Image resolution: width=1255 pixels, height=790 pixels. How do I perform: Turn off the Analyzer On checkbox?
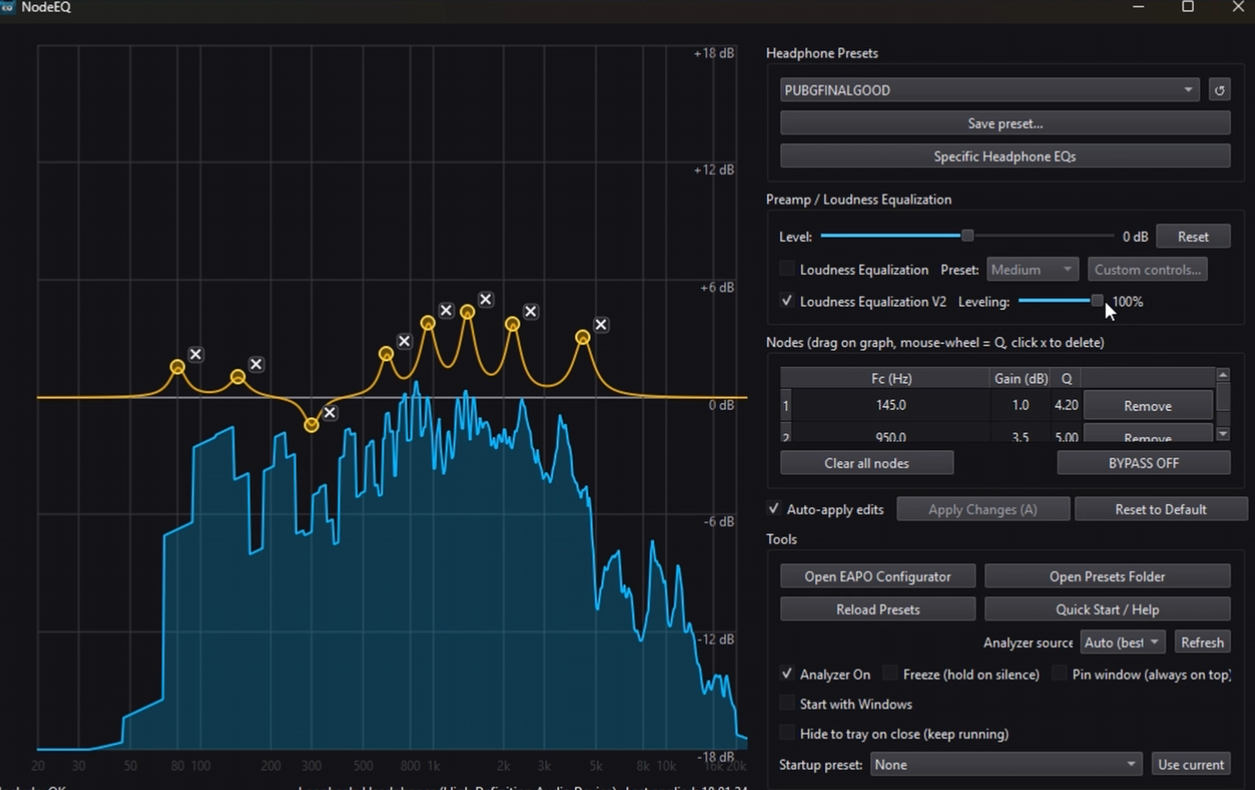click(x=787, y=674)
